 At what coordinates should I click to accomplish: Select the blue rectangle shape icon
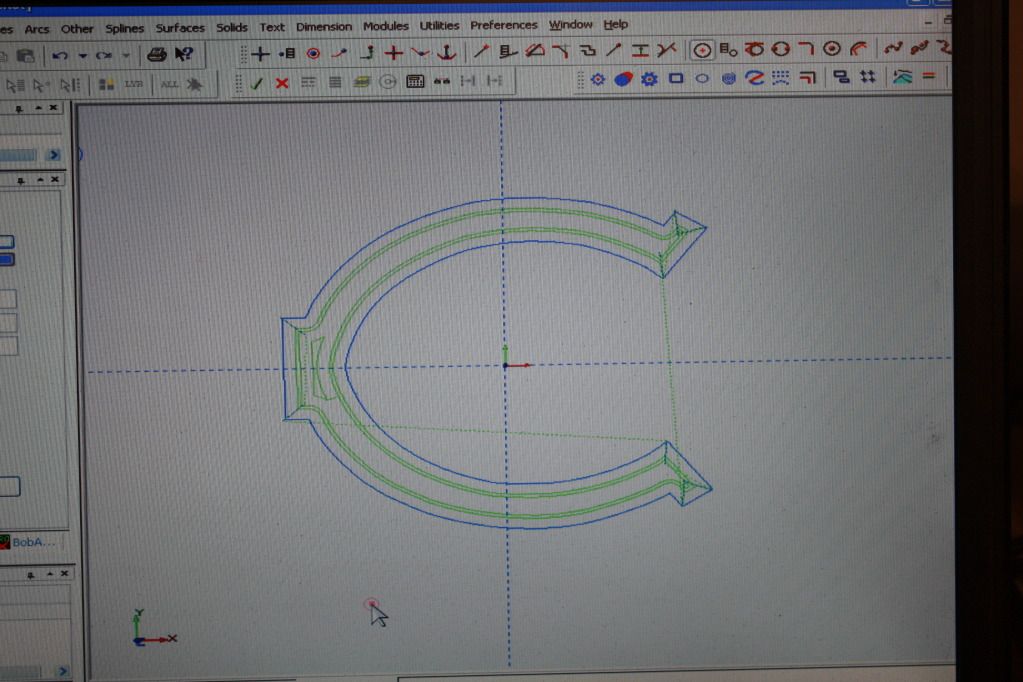coord(676,78)
